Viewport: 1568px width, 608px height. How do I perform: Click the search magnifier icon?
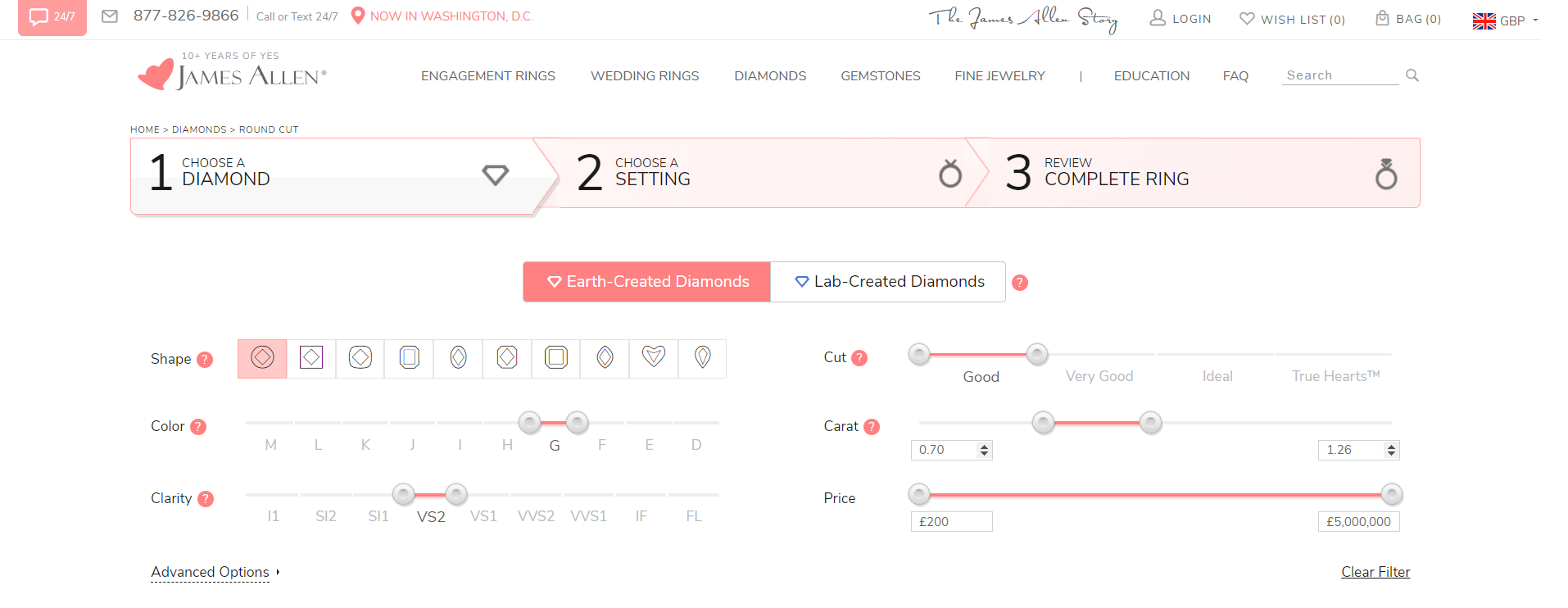click(x=1412, y=75)
